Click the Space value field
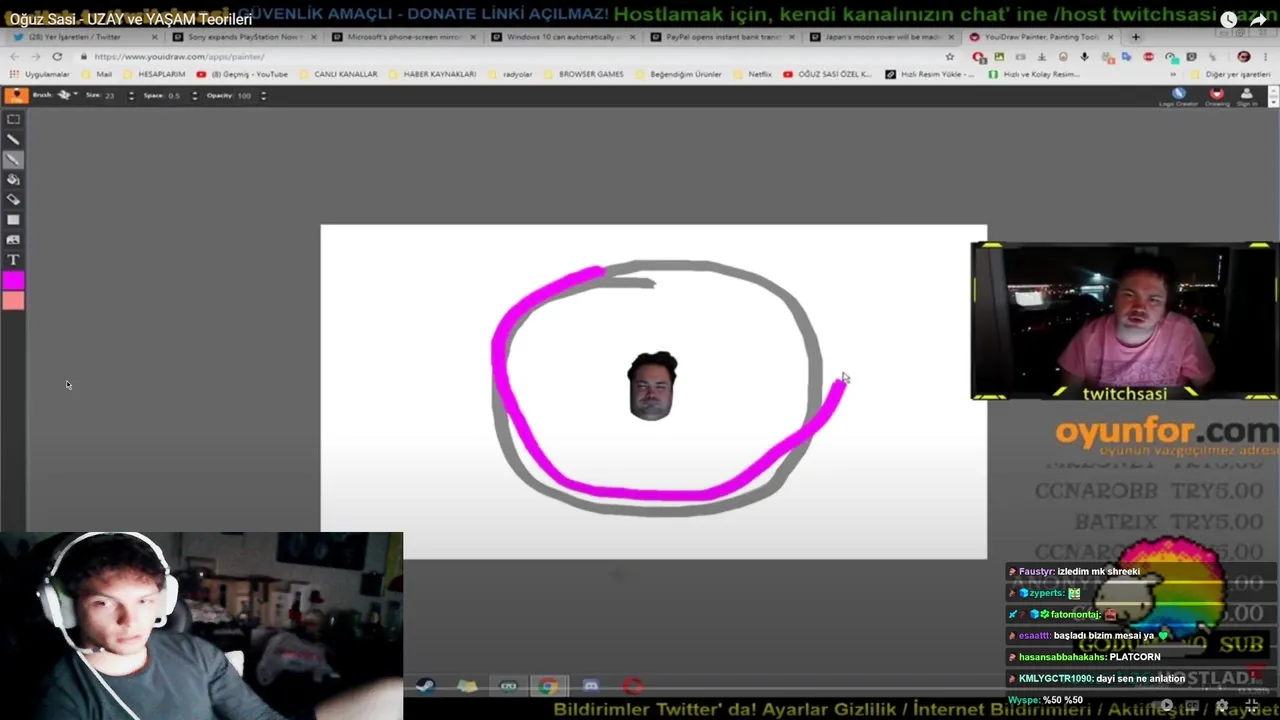 tap(174, 95)
